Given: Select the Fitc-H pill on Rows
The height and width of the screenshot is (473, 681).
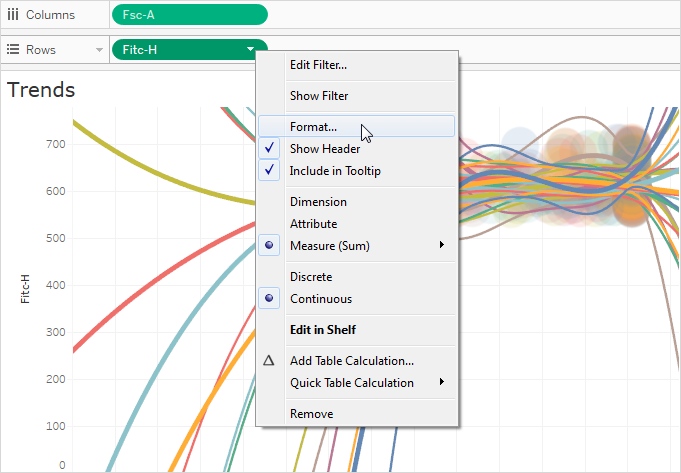Looking at the screenshot, I should [190, 50].
